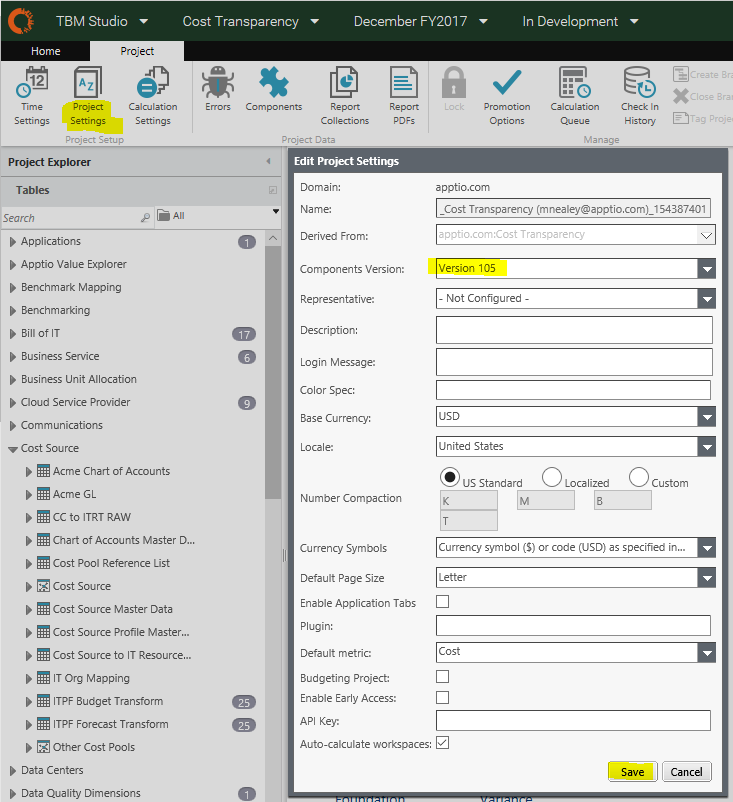The image size is (733, 802).
Task: Open Derived From dropdown
Action: 706,235
